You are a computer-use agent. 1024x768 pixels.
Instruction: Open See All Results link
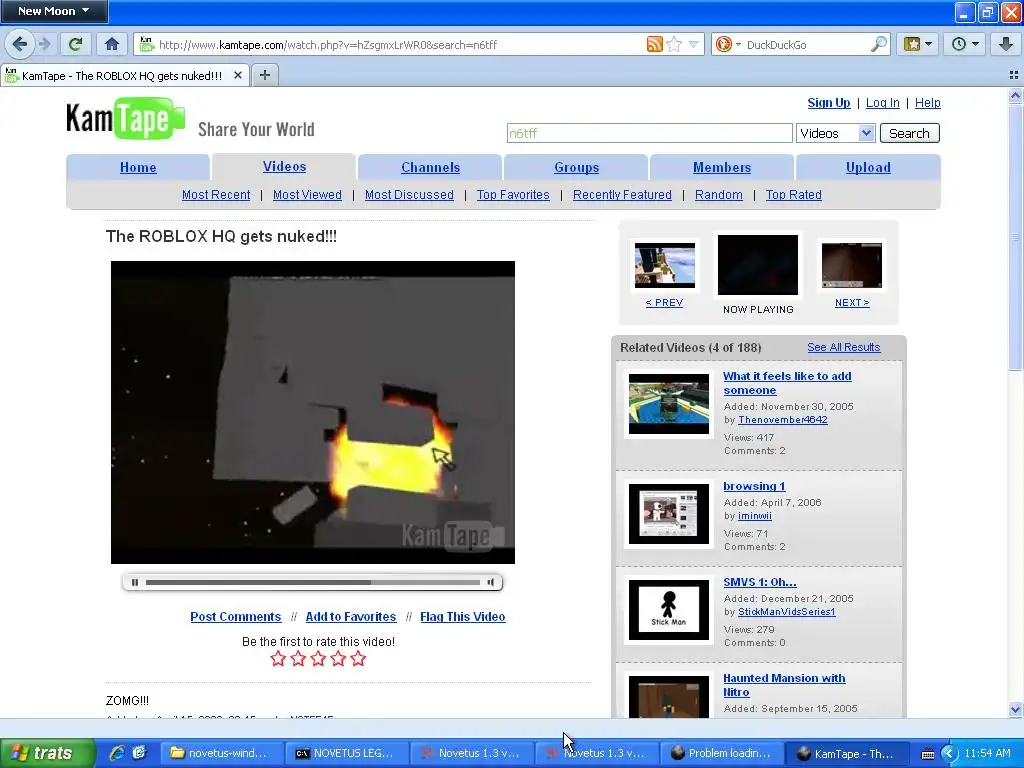click(844, 347)
